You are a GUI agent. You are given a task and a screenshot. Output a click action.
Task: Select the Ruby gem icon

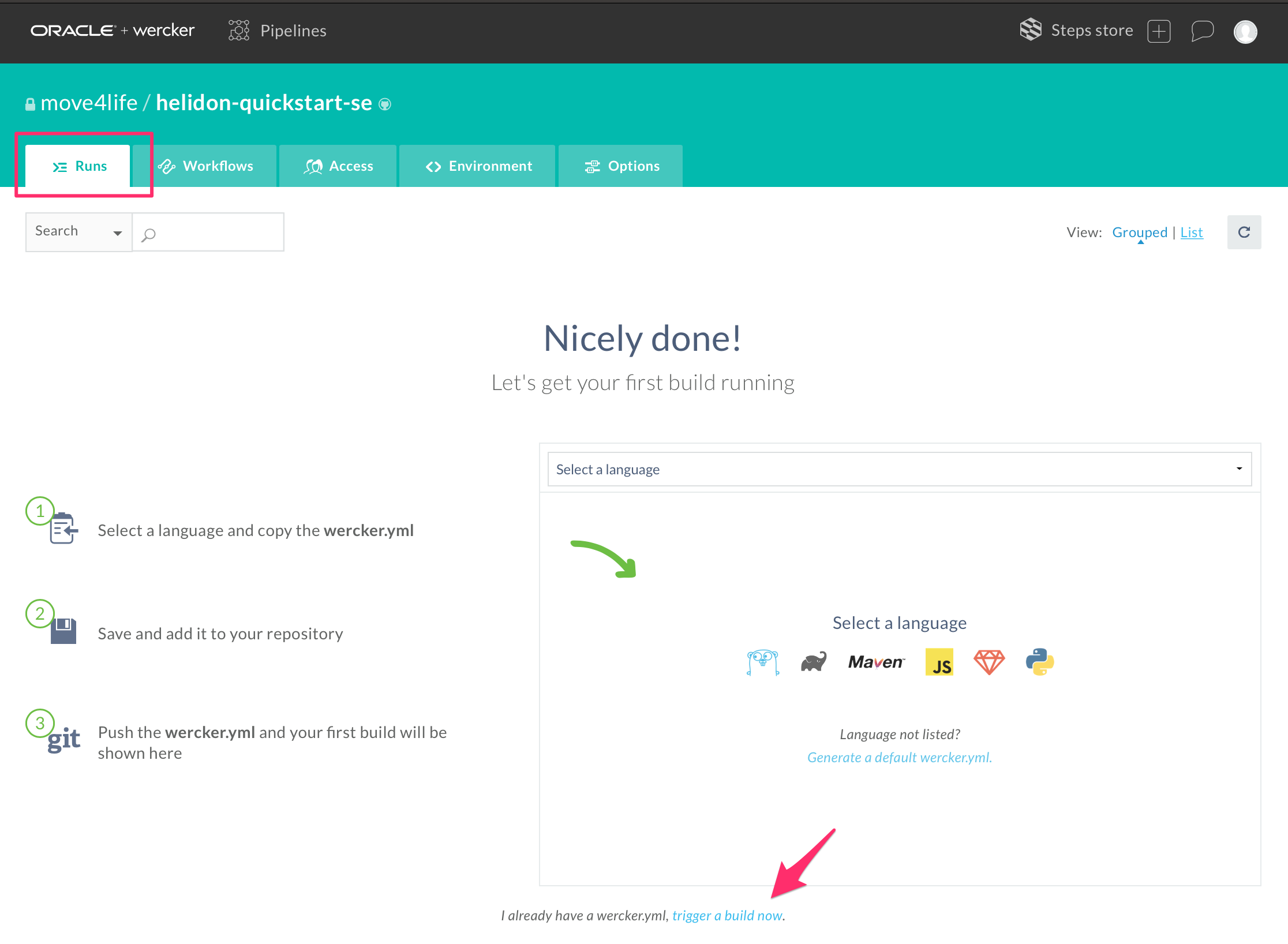[x=989, y=662]
